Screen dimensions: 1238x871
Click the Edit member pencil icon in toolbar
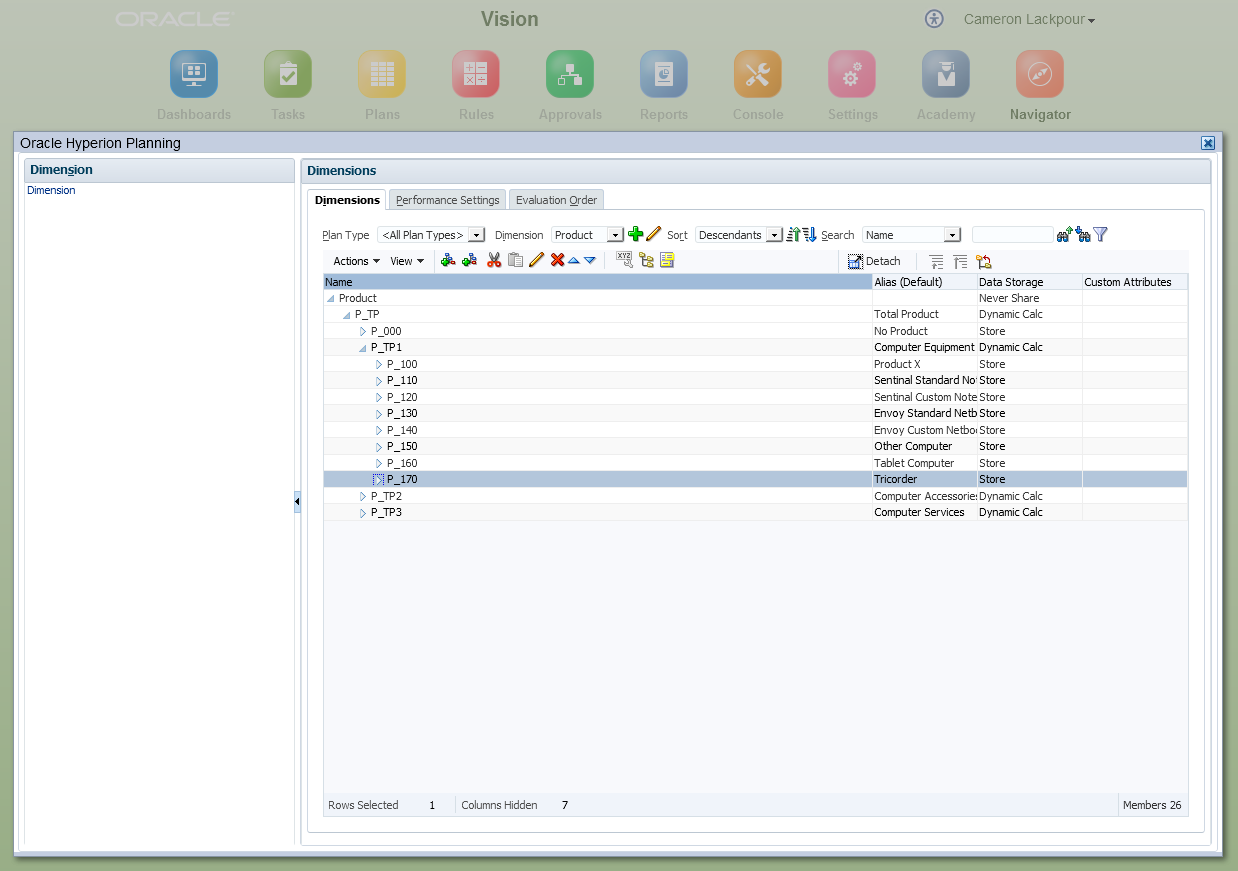click(x=536, y=260)
